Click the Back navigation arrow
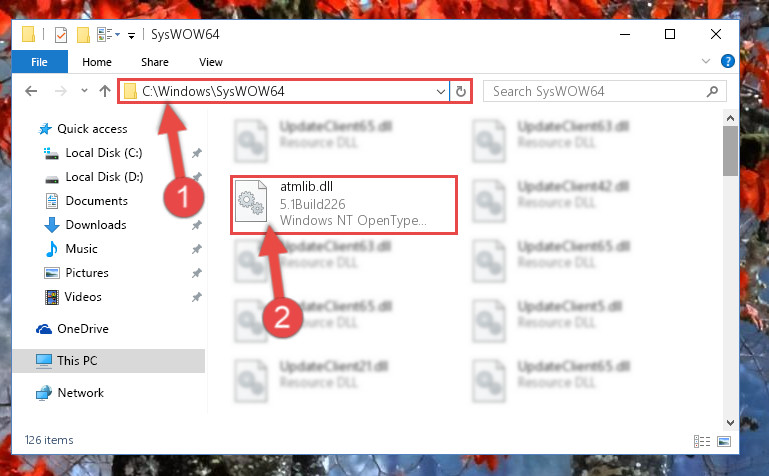769x476 pixels. [31, 91]
